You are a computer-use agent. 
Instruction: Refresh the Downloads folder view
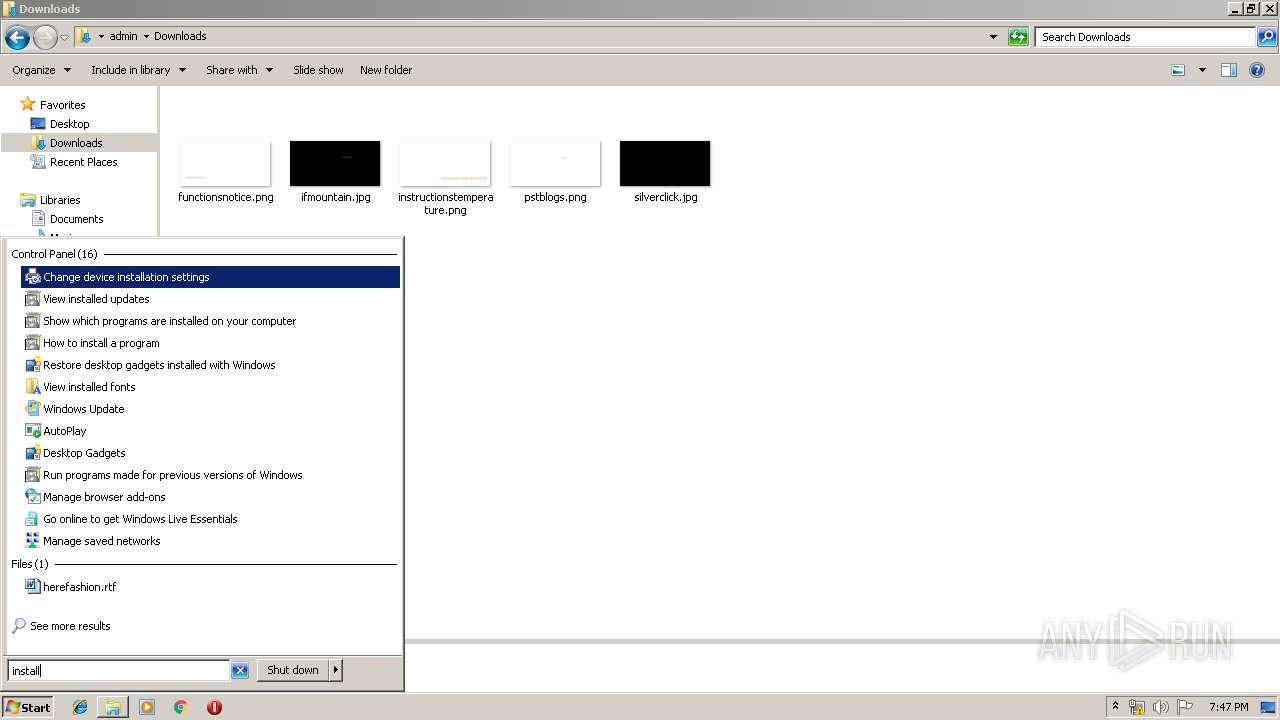[x=1018, y=37]
